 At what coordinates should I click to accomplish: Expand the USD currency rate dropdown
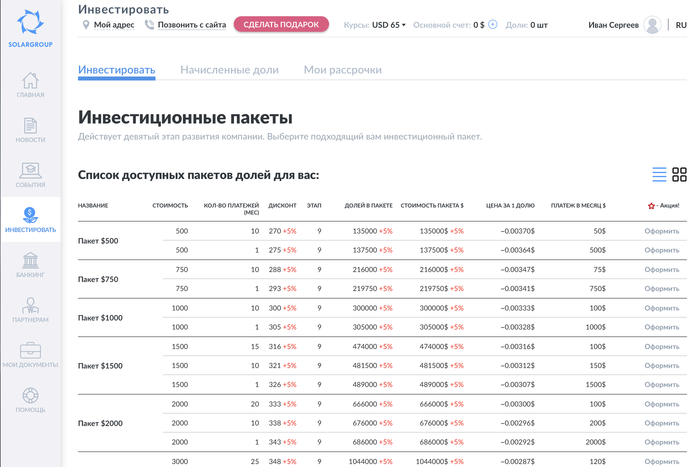(x=389, y=24)
